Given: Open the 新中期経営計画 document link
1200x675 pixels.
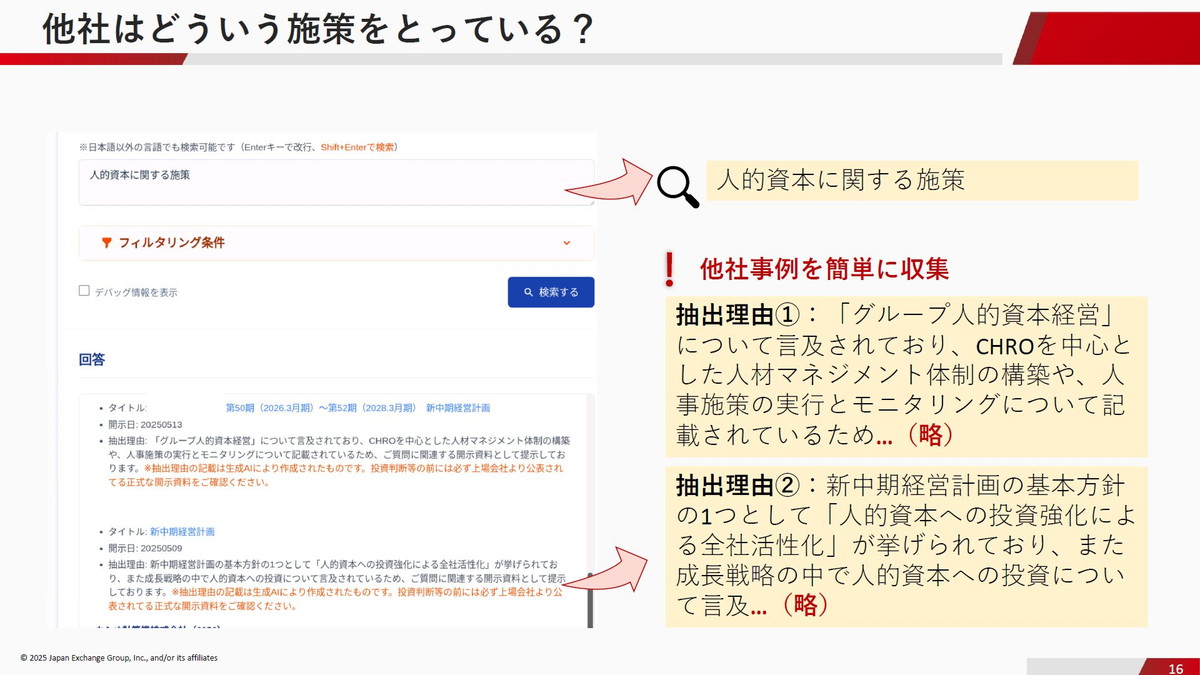Looking at the screenshot, I should pyautogui.click(x=183, y=532).
